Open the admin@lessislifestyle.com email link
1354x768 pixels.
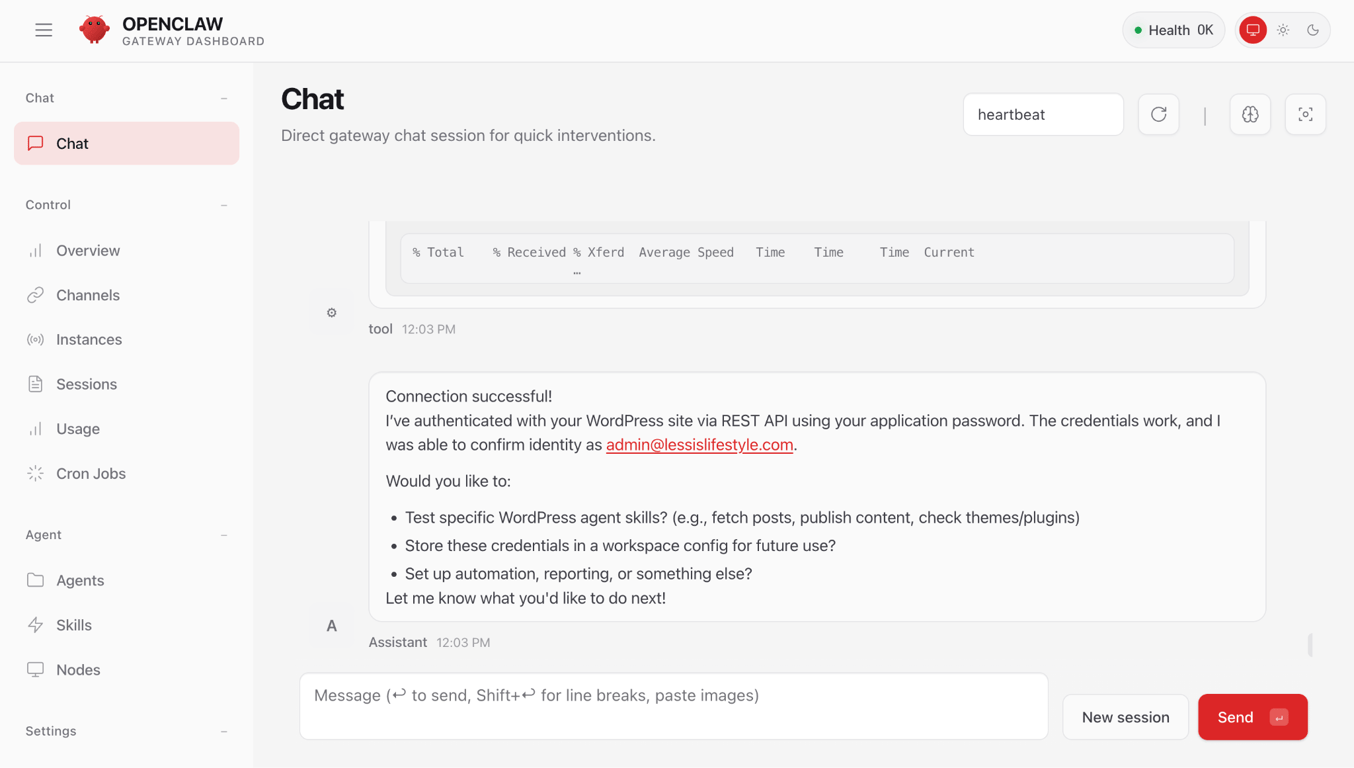pyautogui.click(x=699, y=445)
